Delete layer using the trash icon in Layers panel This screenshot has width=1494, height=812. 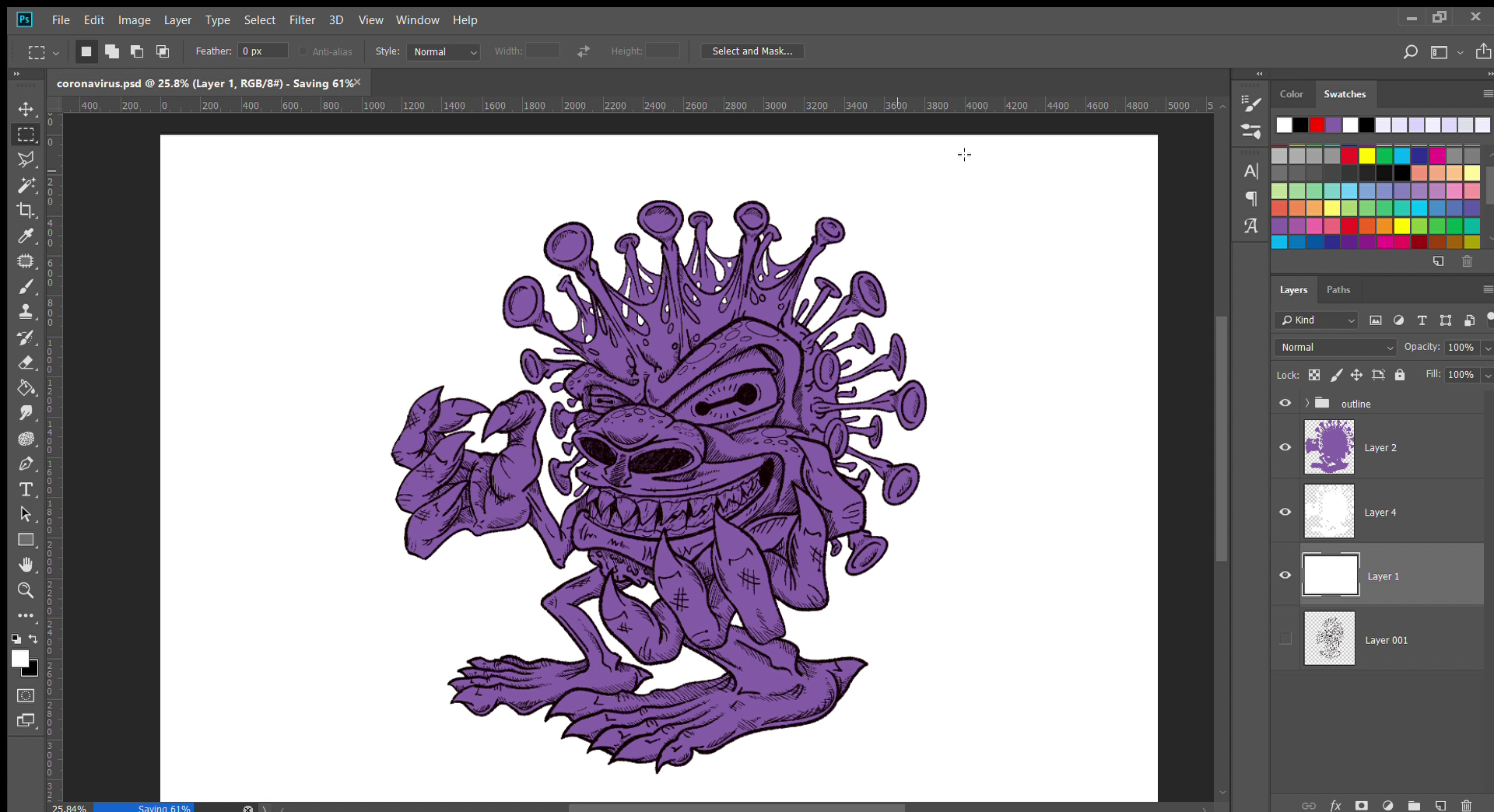1467,805
